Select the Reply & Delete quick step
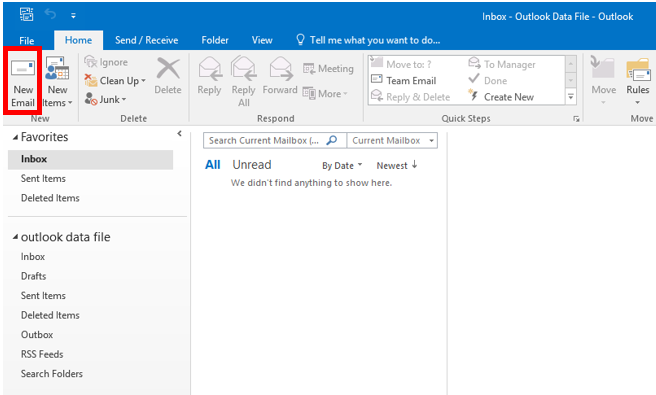The image size is (656, 395). 411,97
